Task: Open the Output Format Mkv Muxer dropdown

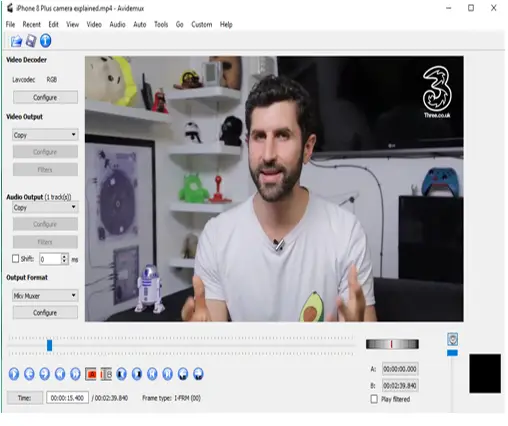Action: tap(45, 295)
